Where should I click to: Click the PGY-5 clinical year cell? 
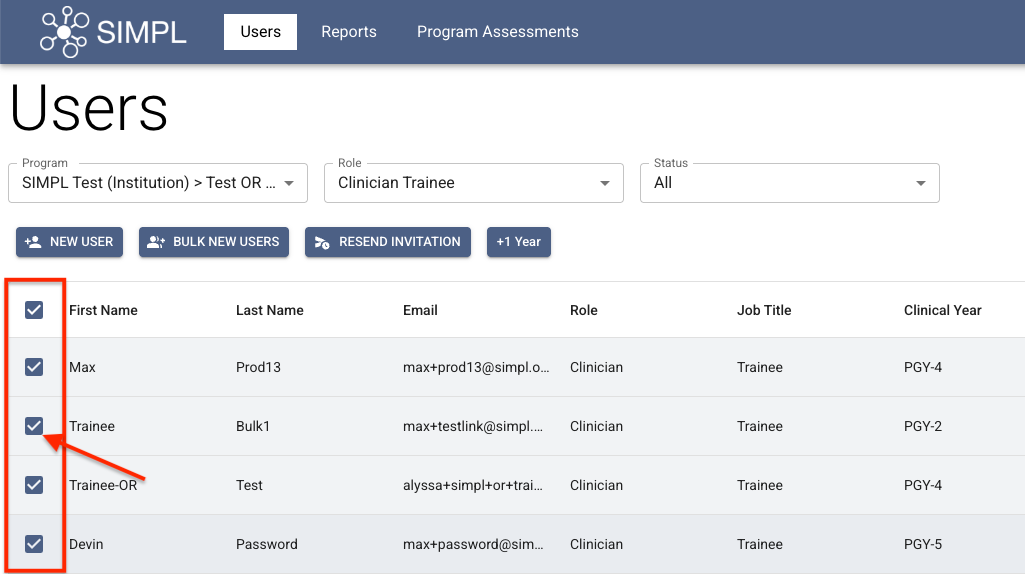tap(923, 544)
